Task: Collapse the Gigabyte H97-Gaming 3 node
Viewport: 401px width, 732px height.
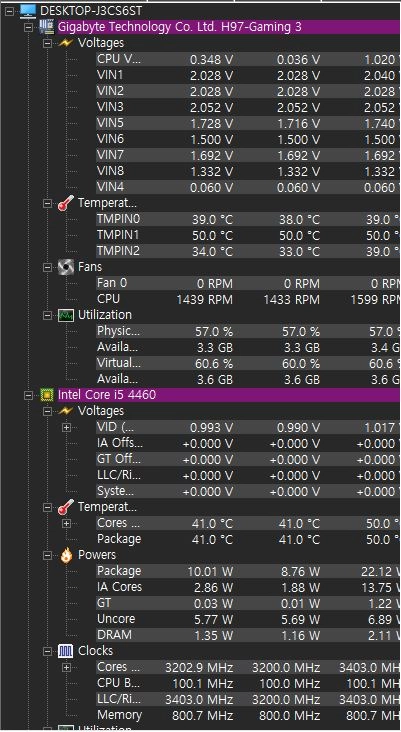Action: tap(28, 27)
